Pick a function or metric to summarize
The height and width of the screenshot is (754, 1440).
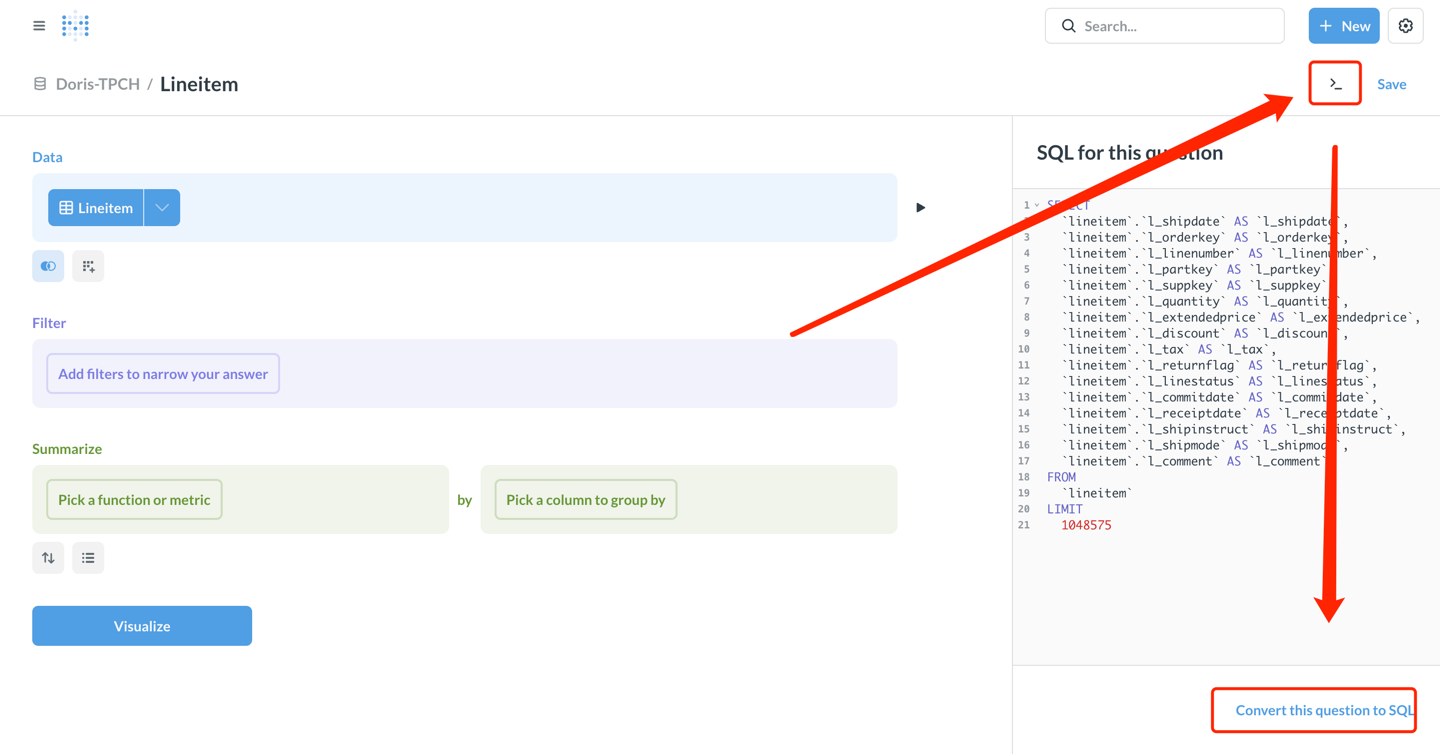click(133, 499)
